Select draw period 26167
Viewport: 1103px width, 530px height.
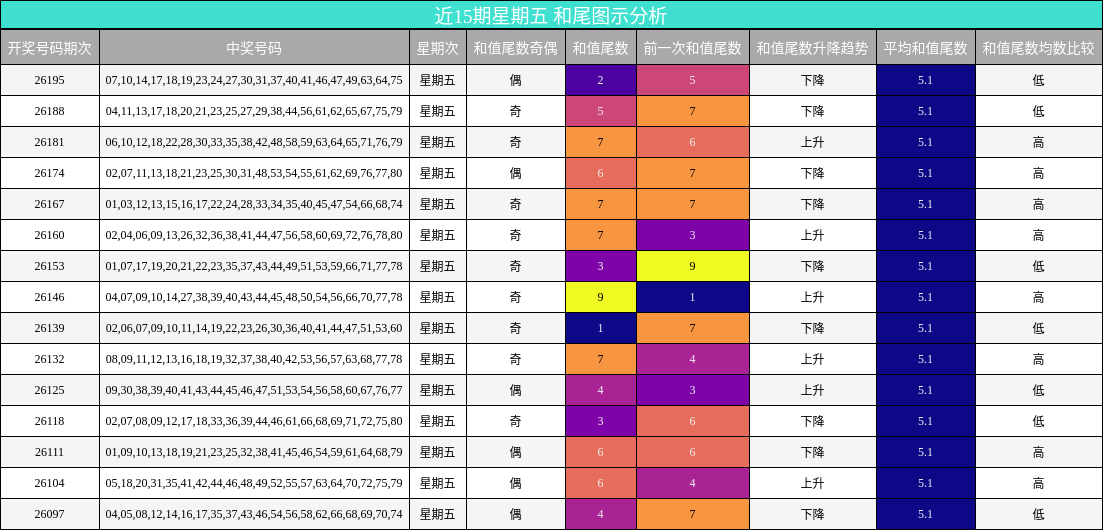point(50,204)
